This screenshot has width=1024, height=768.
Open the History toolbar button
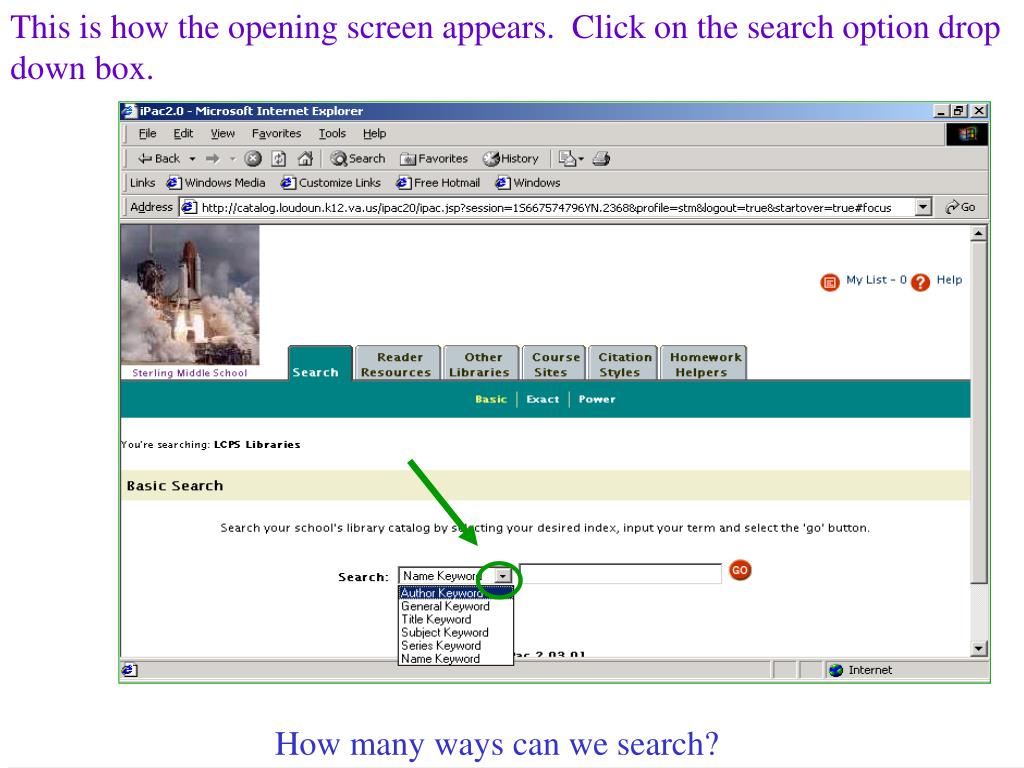[x=511, y=159]
